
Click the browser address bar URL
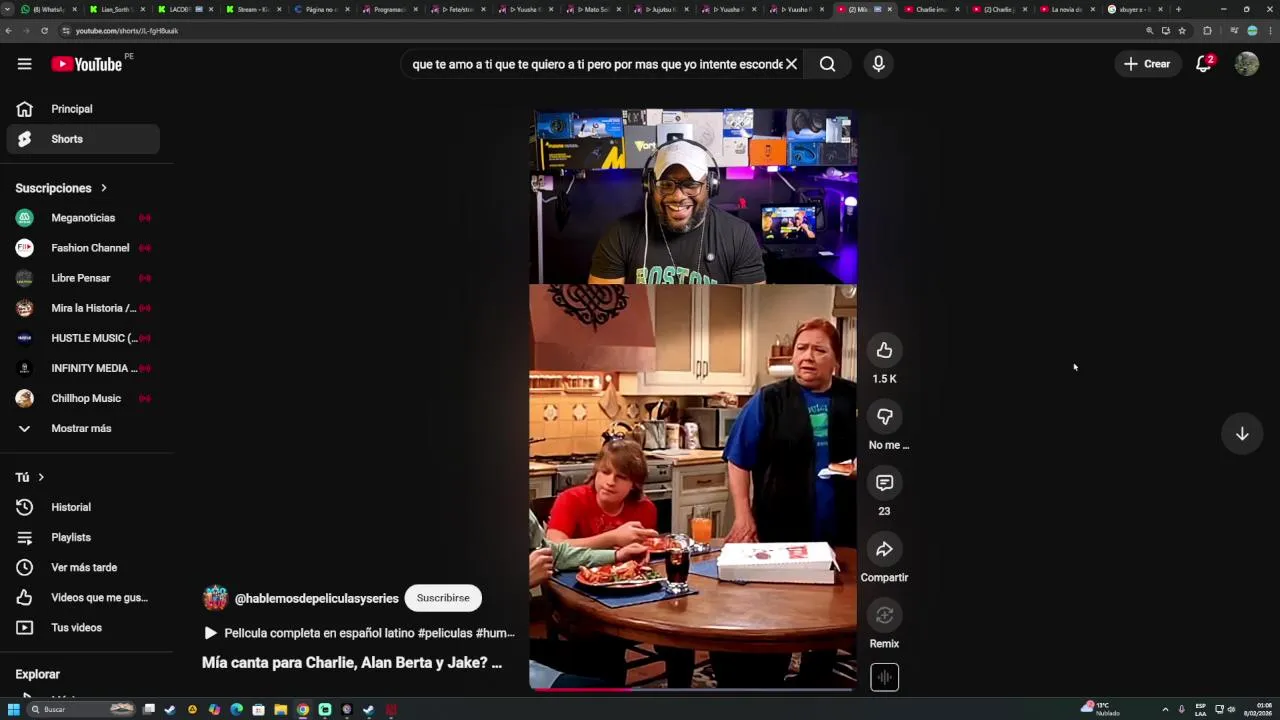(127, 31)
